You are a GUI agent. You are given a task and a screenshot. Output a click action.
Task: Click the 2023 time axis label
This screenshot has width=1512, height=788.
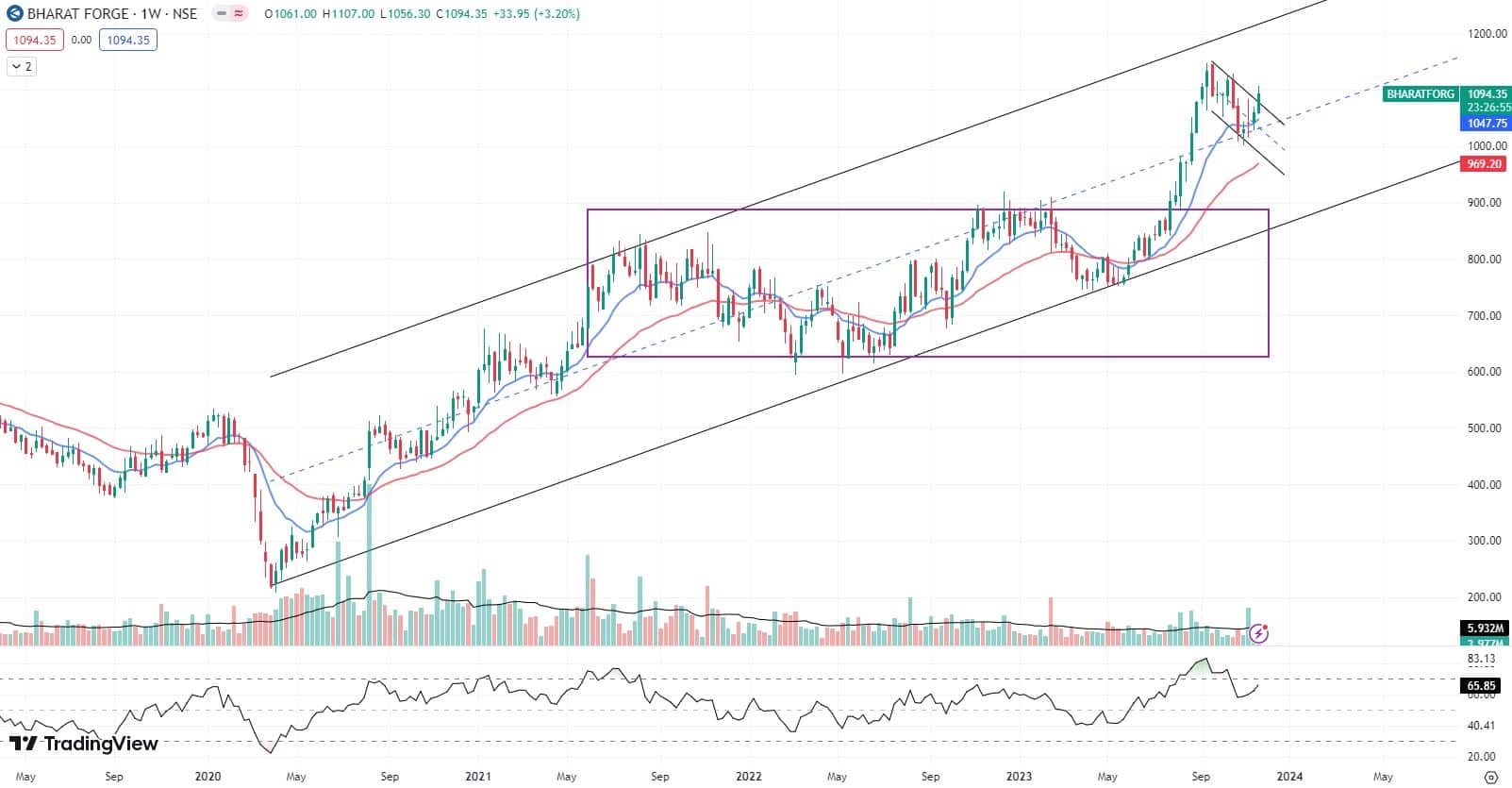[x=1019, y=777]
